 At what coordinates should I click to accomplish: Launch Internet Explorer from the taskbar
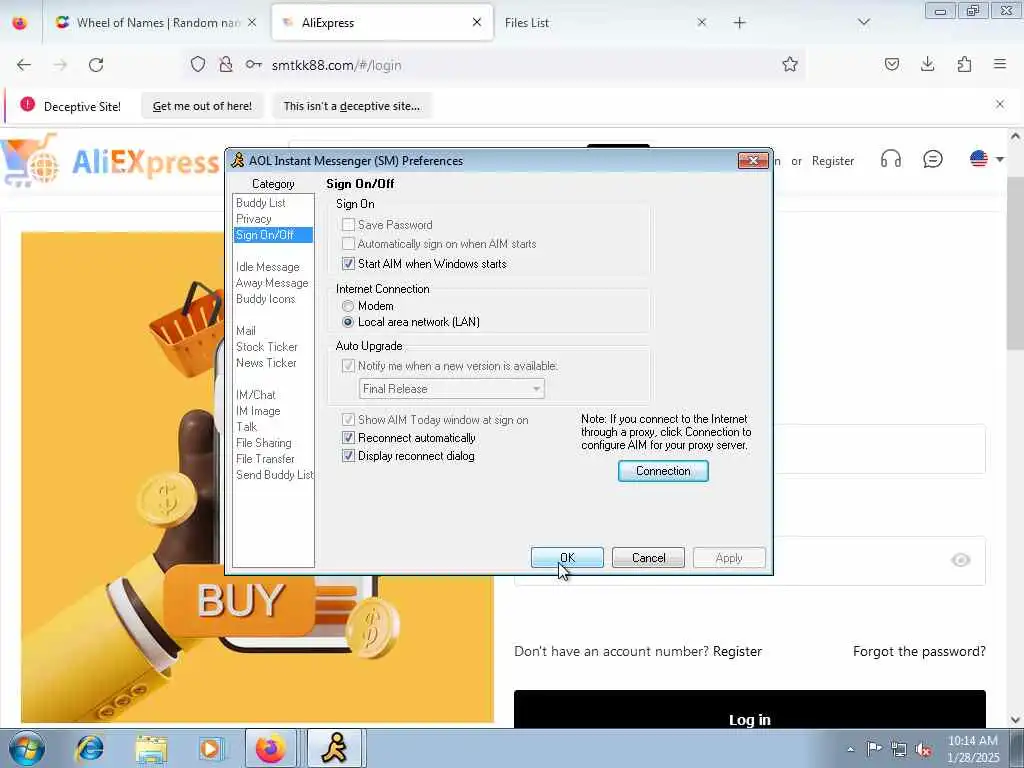pos(89,748)
